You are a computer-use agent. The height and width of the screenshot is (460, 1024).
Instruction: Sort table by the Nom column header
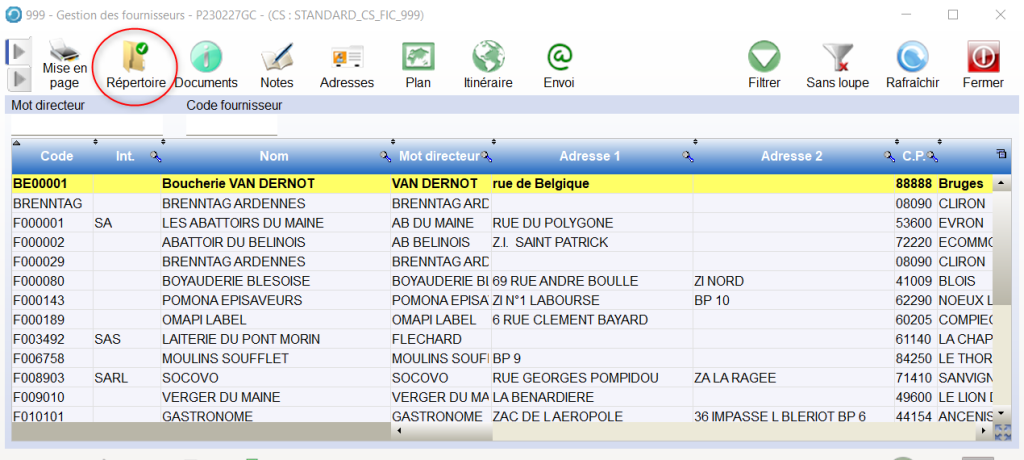coord(273,156)
